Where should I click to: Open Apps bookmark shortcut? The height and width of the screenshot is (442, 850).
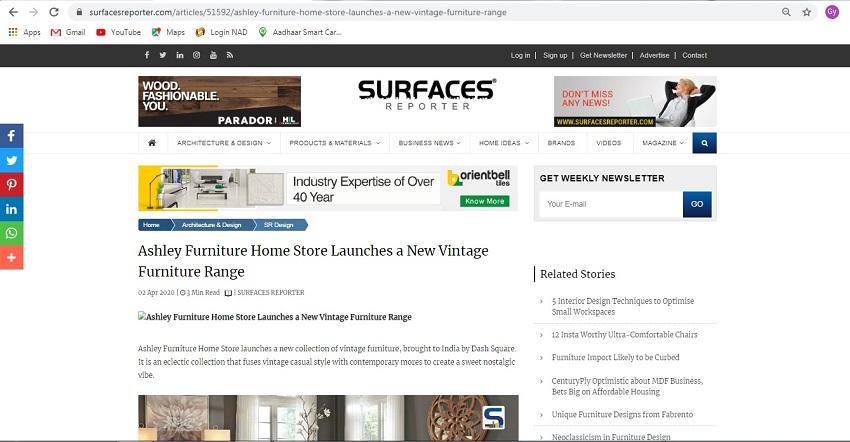point(24,33)
